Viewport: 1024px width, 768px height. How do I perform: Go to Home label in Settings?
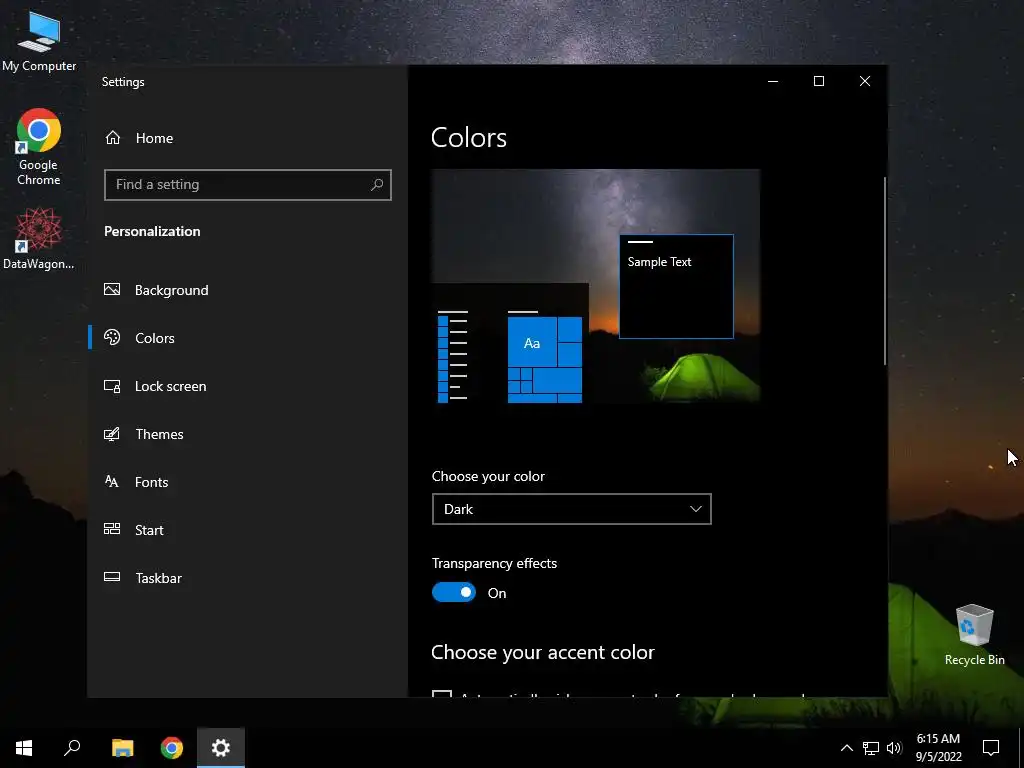154,138
